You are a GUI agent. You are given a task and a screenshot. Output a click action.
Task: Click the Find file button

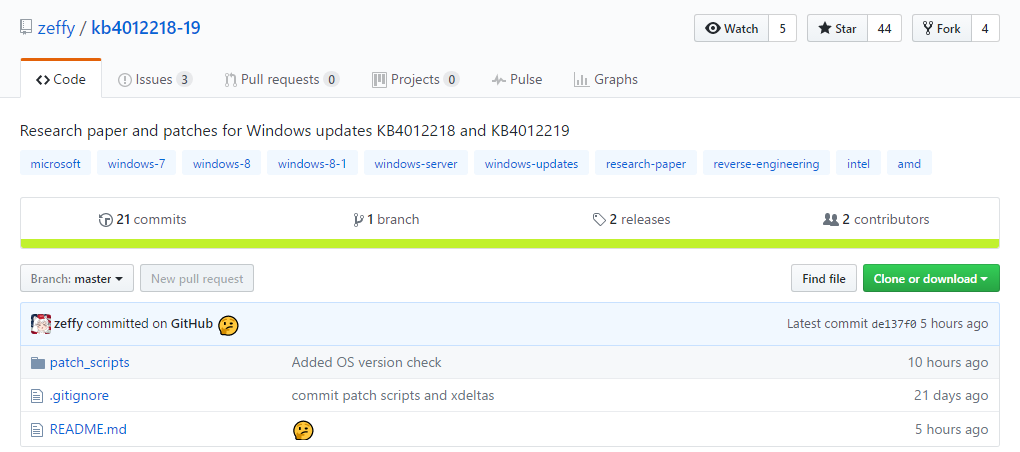[824, 278]
